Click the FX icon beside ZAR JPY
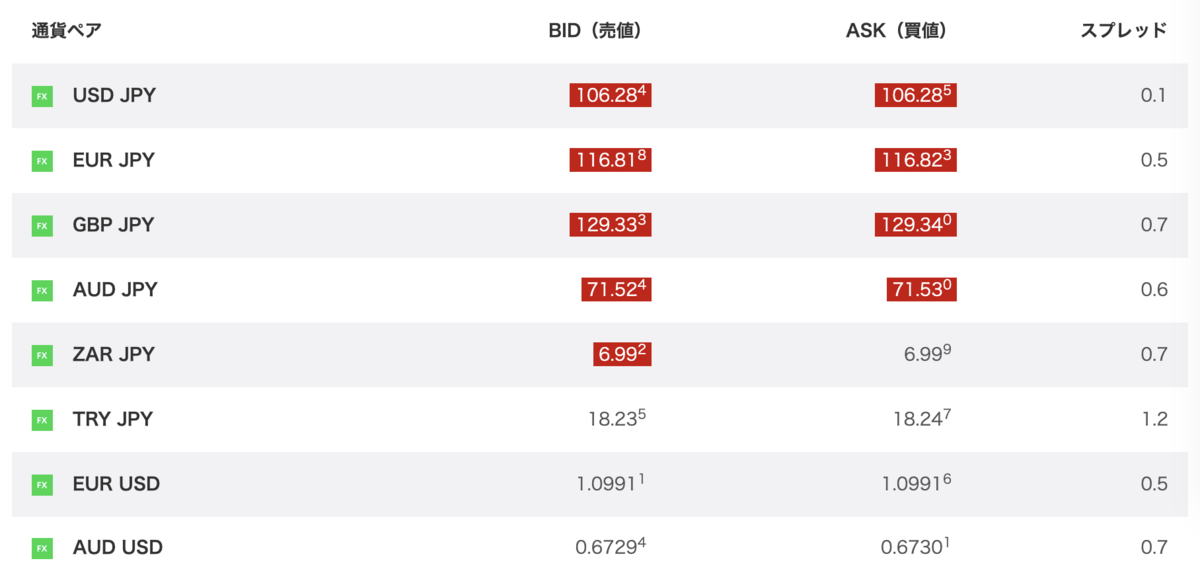The height and width of the screenshot is (575, 1200). click(42, 355)
